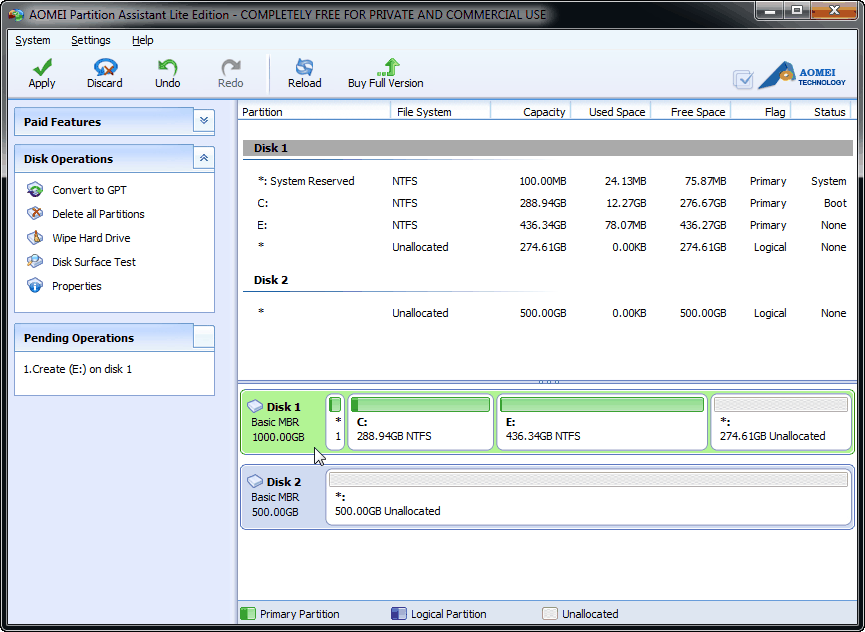Open the Settings menu

(x=90, y=40)
